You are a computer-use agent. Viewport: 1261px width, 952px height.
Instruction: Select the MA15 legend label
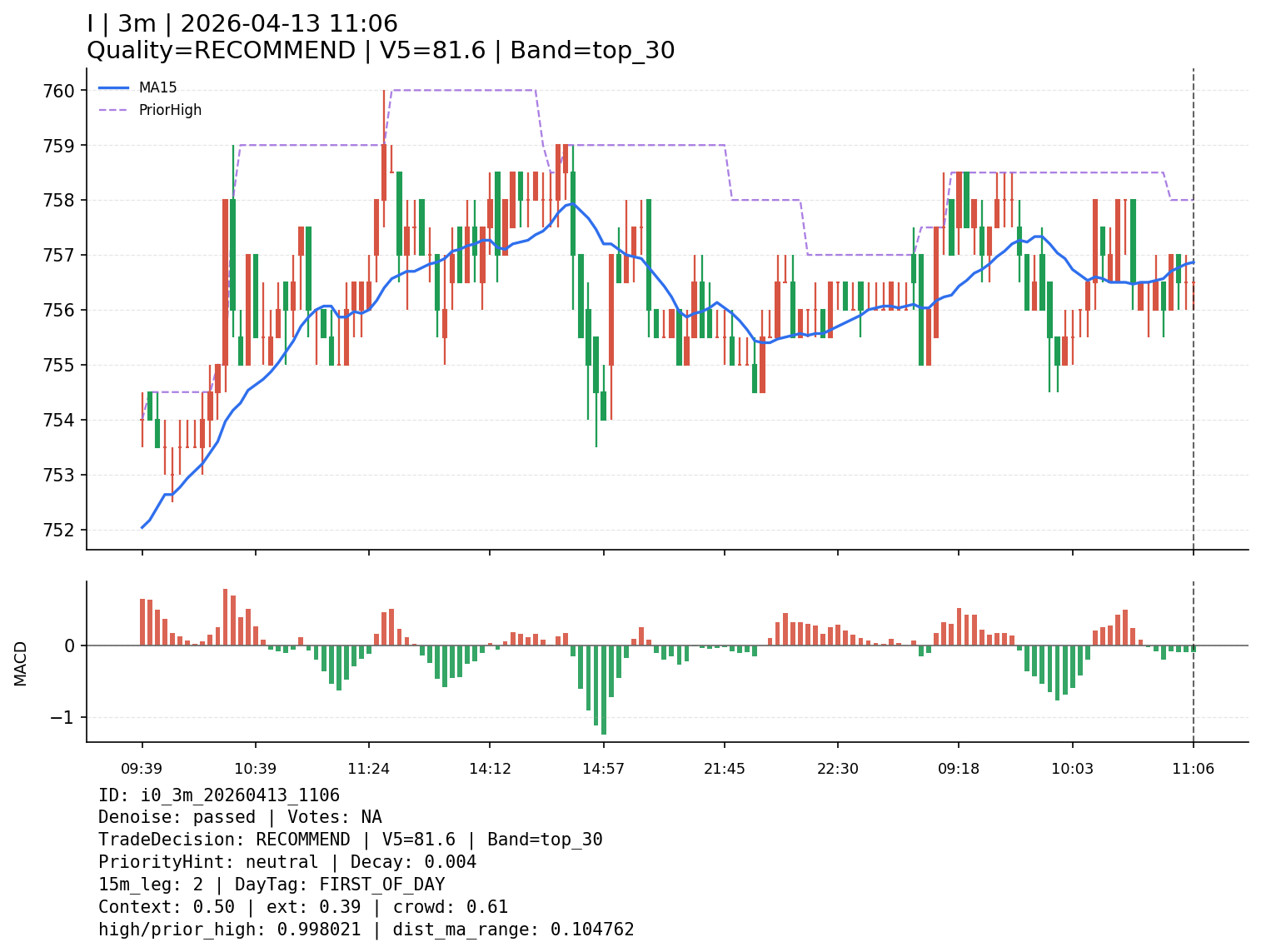157,87
